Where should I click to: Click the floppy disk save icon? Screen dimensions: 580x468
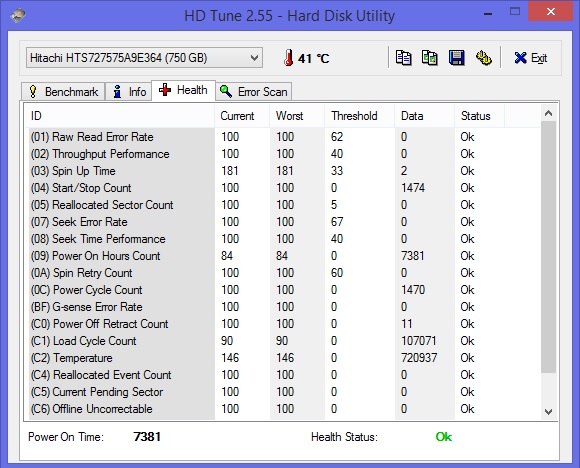tap(456, 58)
